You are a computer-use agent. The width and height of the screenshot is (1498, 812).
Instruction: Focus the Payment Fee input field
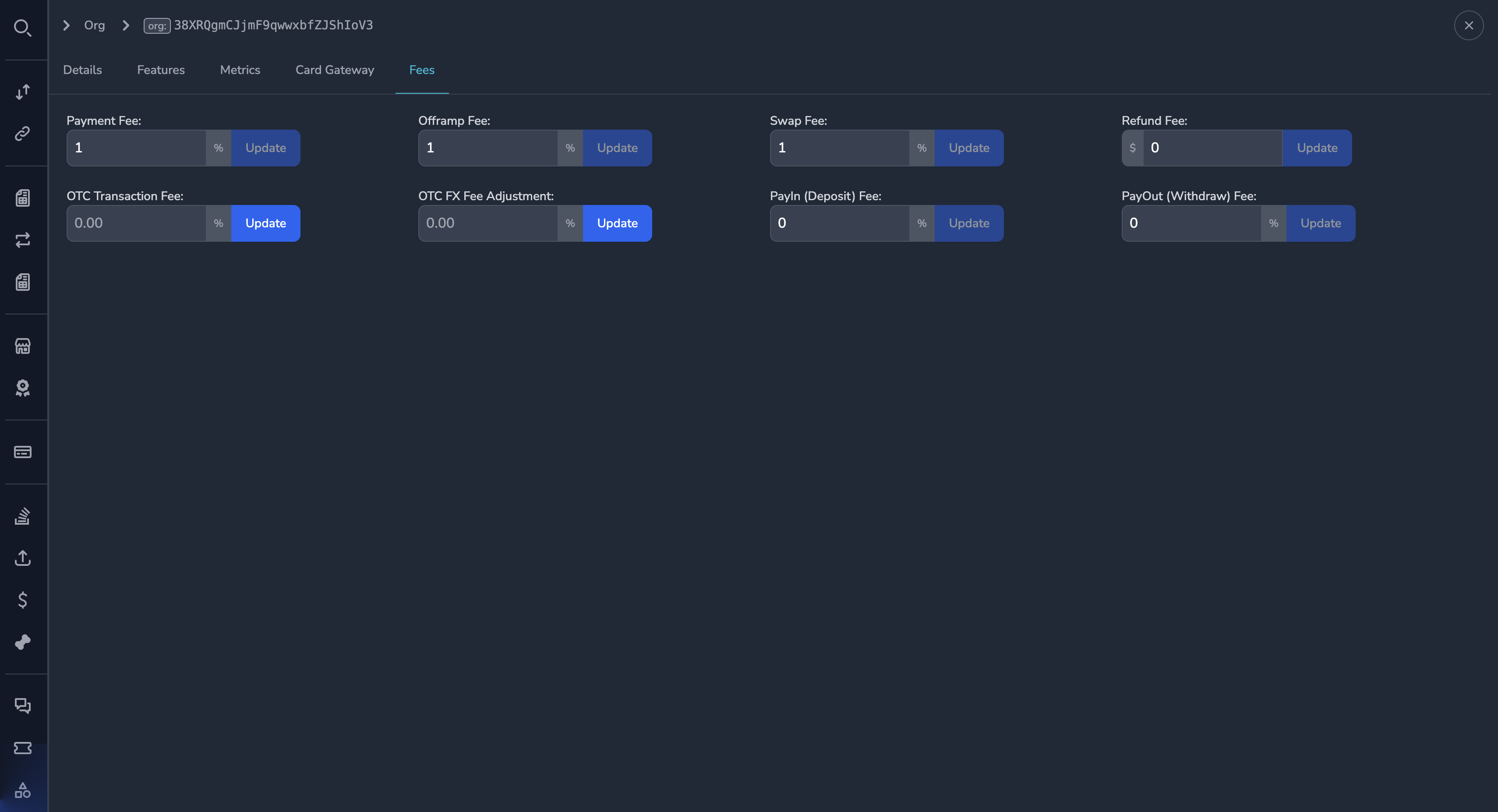(137, 148)
